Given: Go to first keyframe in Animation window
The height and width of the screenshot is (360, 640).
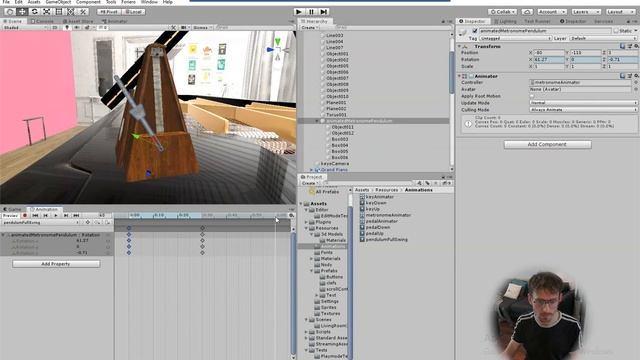Looking at the screenshot, I should pos(36,215).
